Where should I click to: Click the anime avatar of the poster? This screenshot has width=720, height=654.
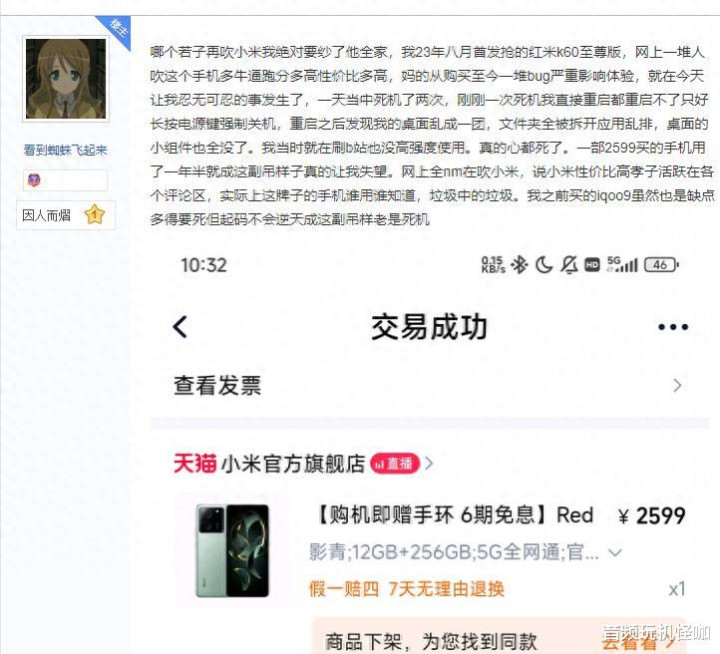pos(66,79)
